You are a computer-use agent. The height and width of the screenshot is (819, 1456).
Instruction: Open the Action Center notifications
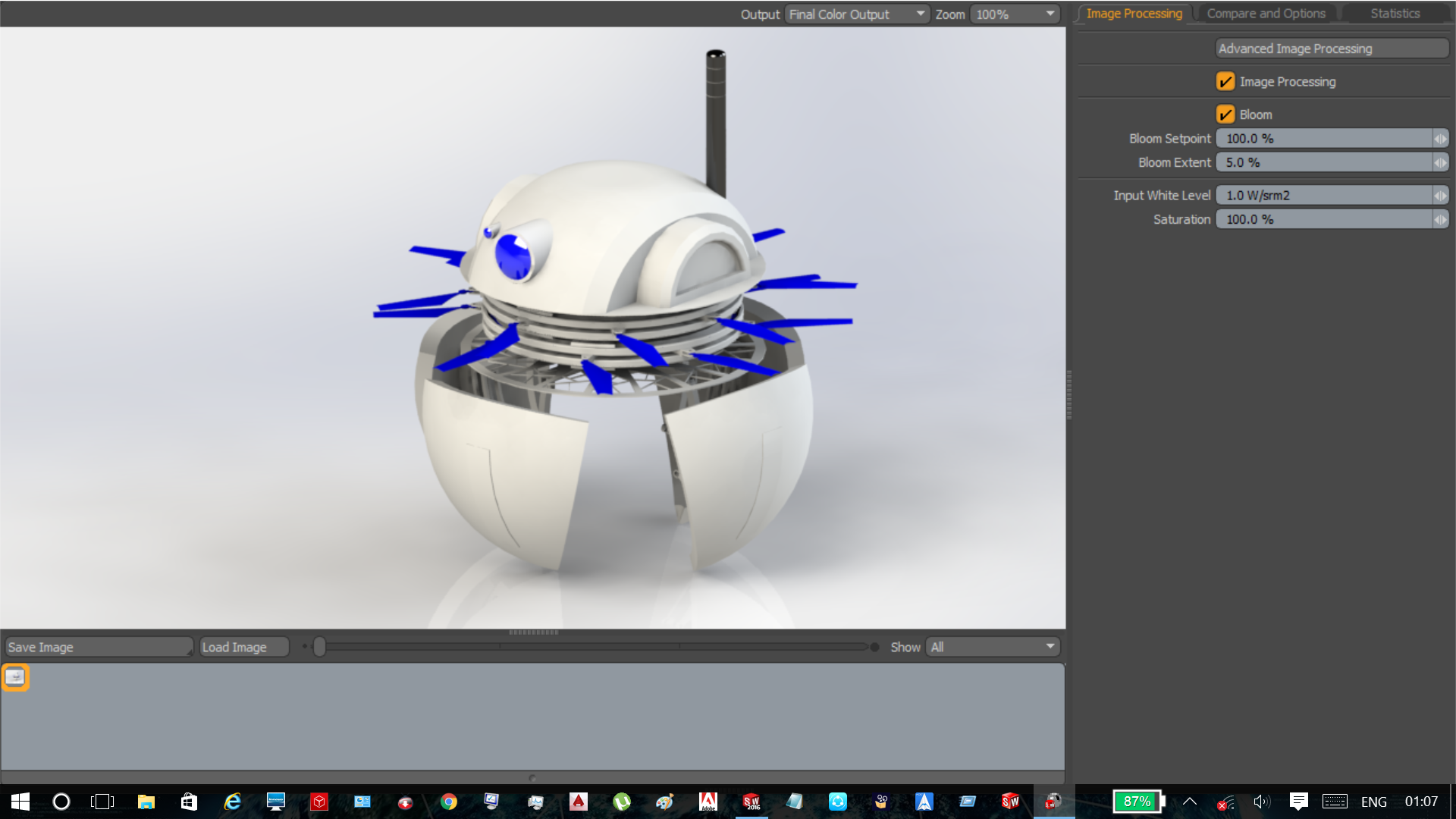coord(1299,802)
